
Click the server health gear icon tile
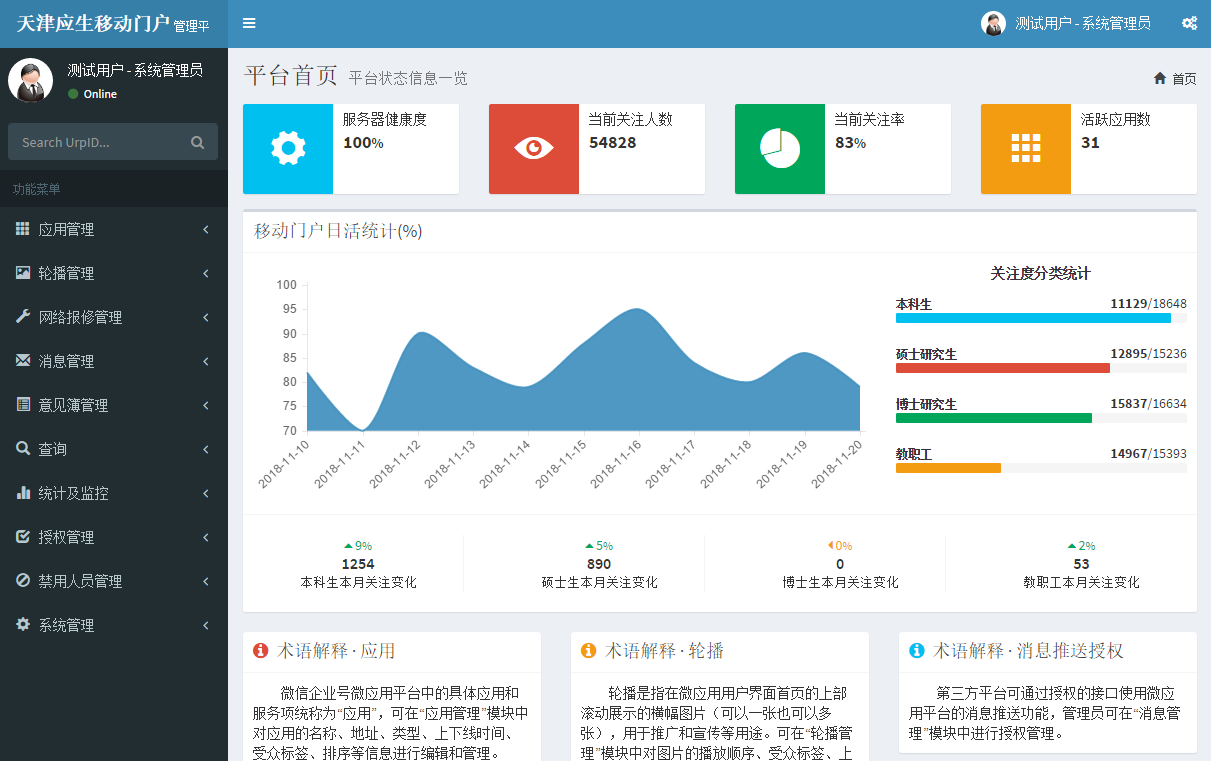(288, 149)
